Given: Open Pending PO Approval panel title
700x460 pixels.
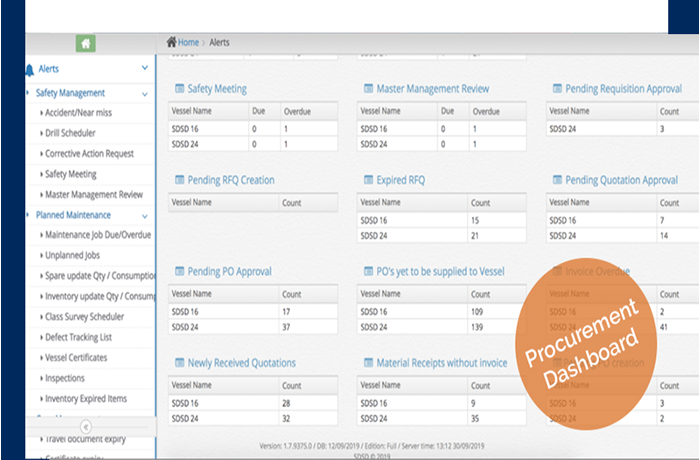Looking at the screenshot, I should (229, 272).
